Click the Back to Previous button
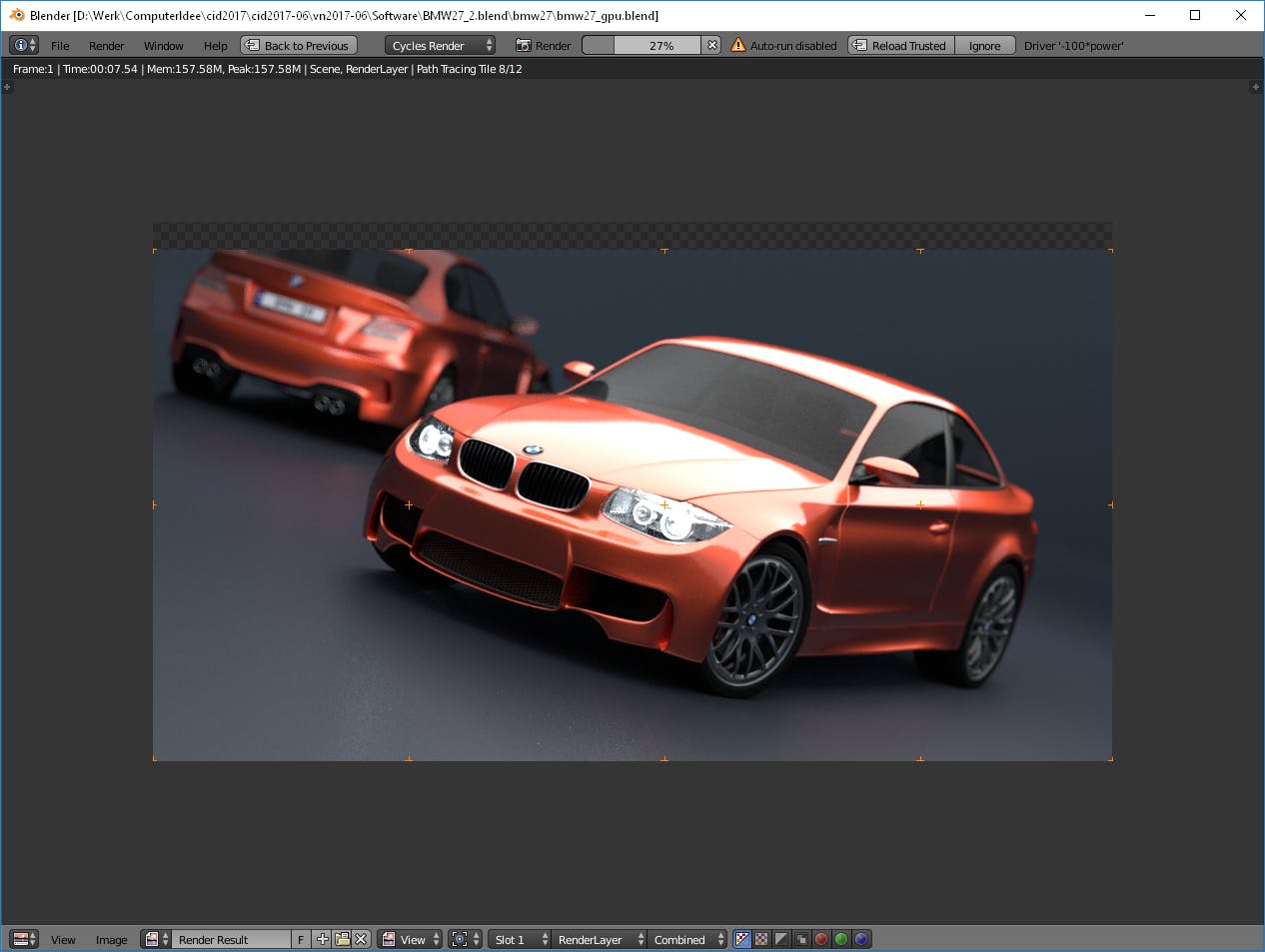 coord(298,45)
